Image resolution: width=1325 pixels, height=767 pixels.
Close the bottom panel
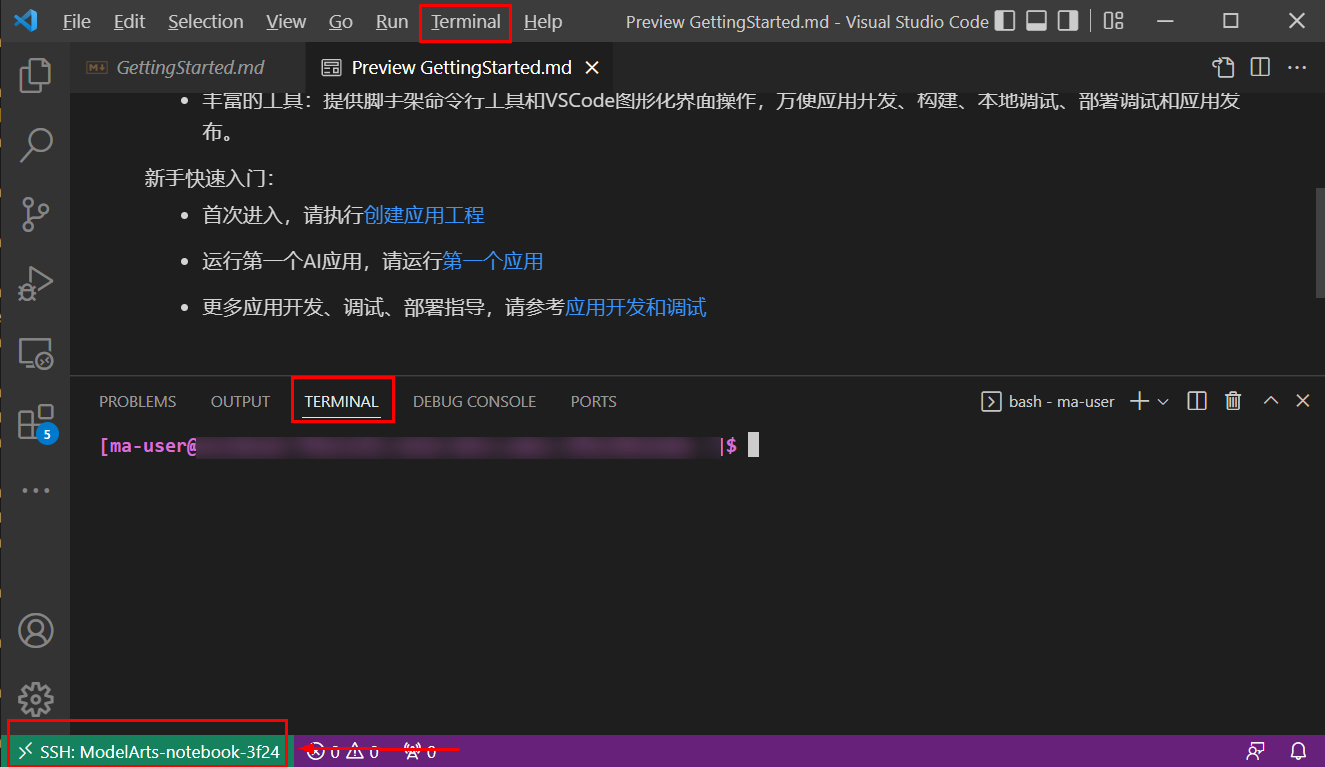click(x=1303, y=401)
